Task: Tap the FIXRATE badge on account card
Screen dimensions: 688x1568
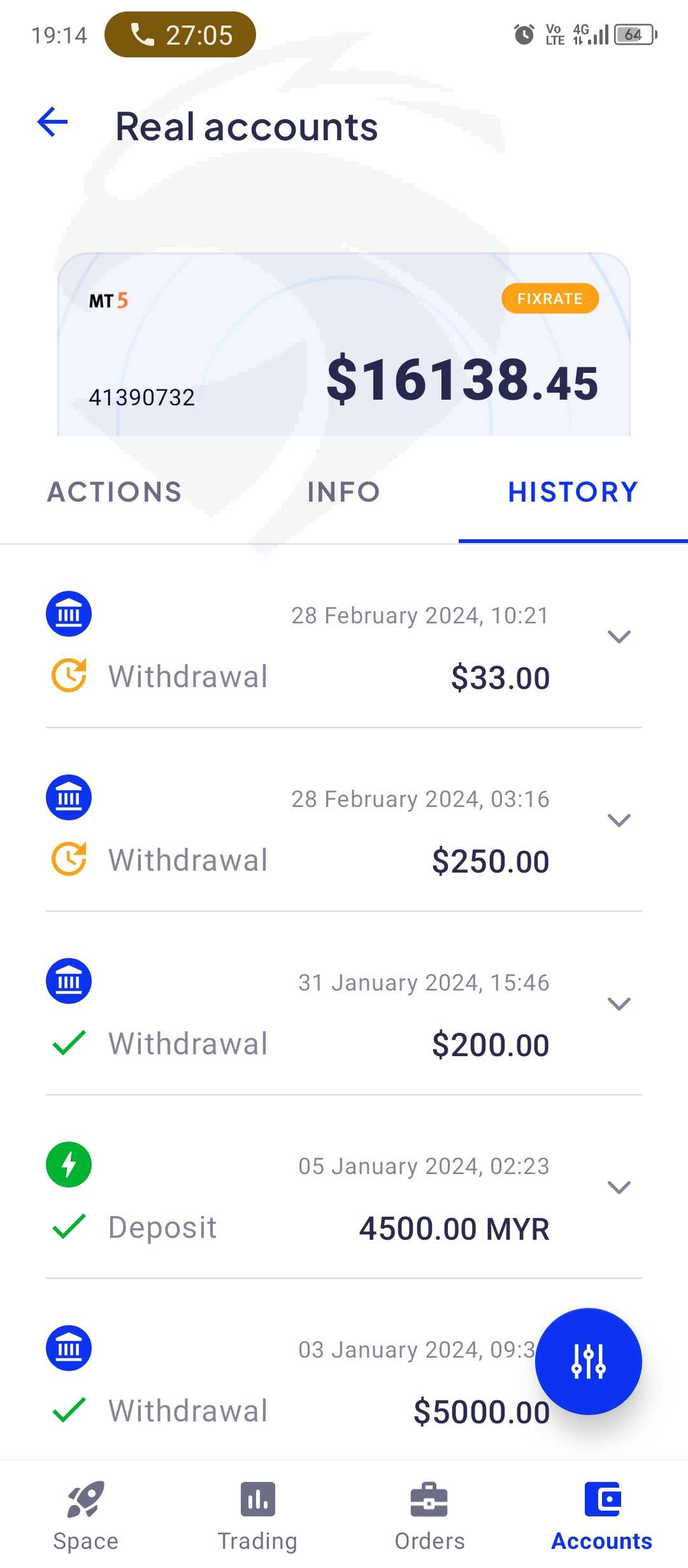Action: point(550,298)
